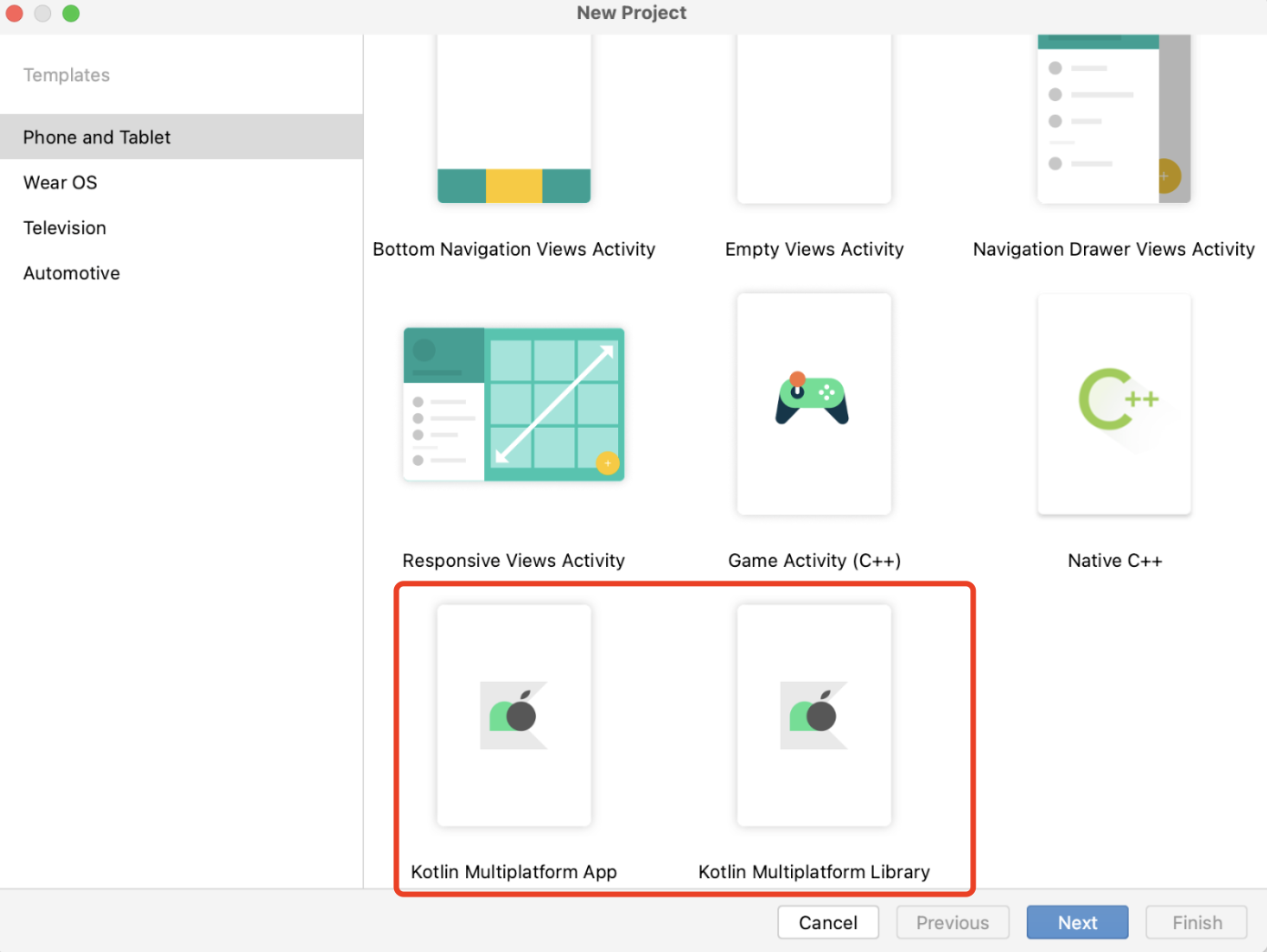This screenshot has height=952, width=1267.
Task: Choose the Game Activity controller icon
Action: tap(812, 399)
